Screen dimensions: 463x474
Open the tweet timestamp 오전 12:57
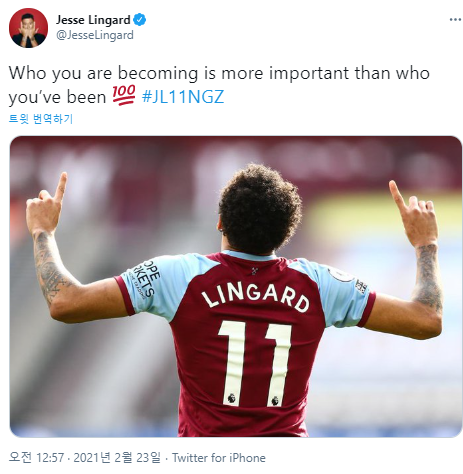tap(36, 457)
